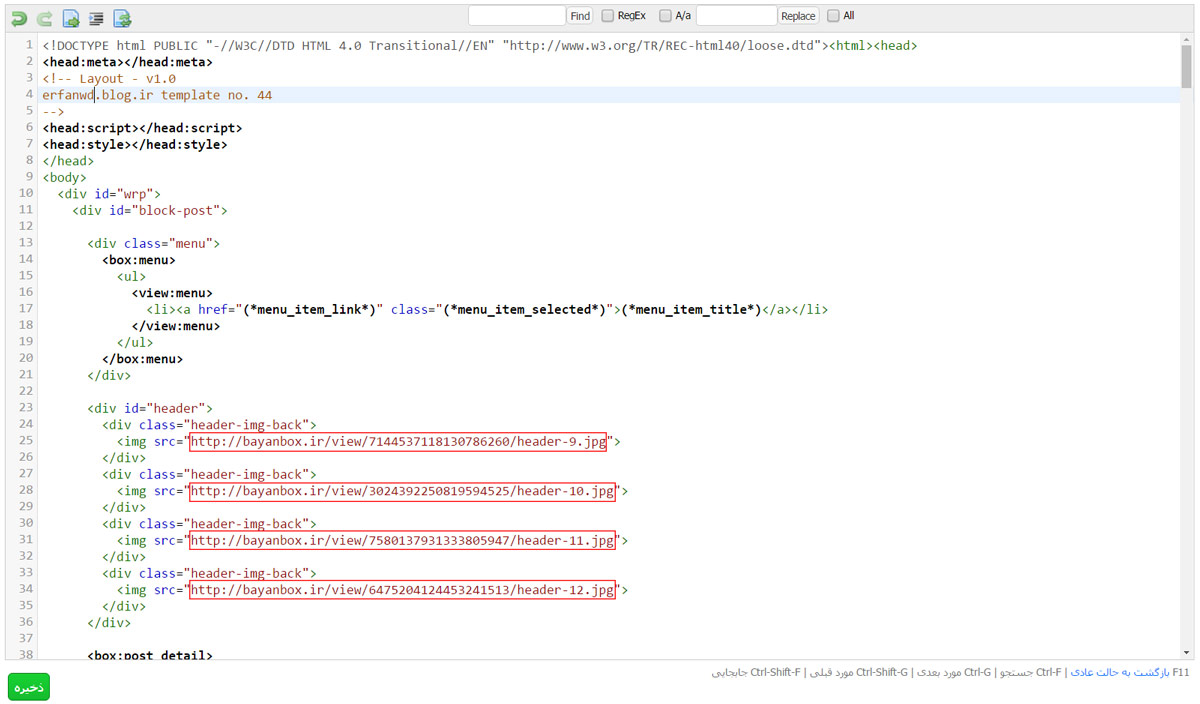Click the header-11.jpg image URL
The height and width of the screenshot is (704, 1200).
click(402, 540)
